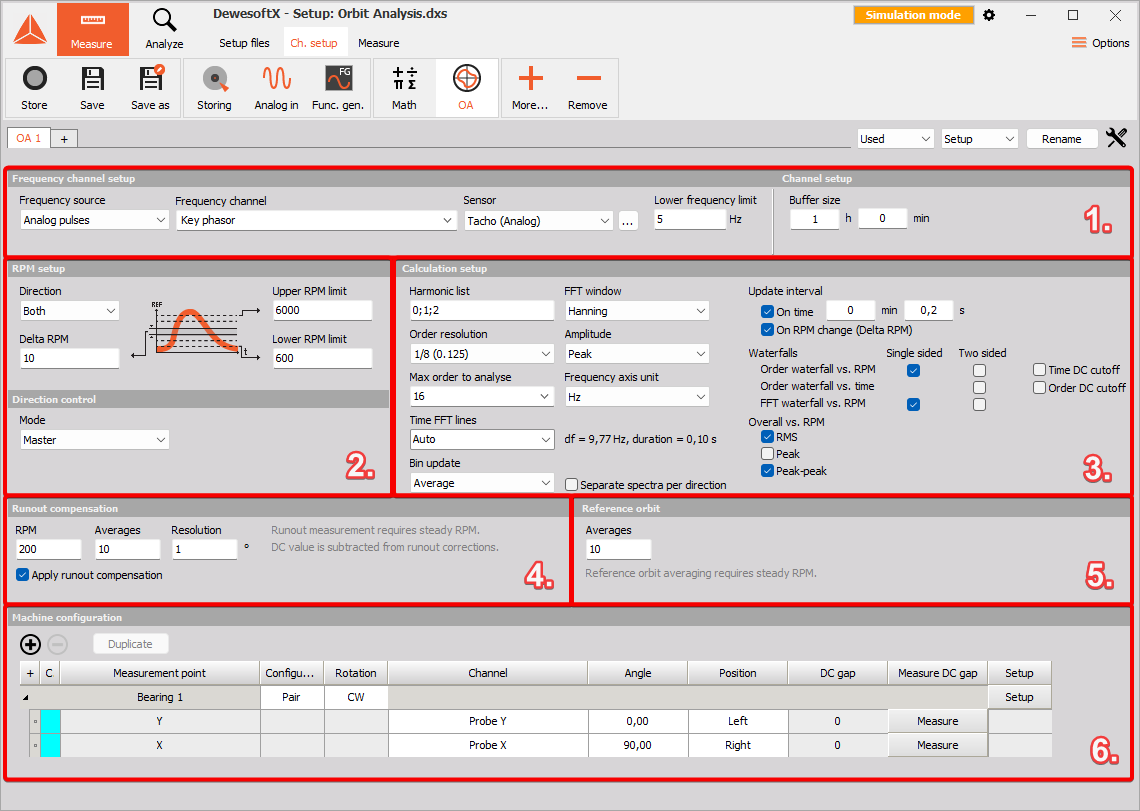The width and height of the screenshot is (1140, 811).
Task: Open the Frequency axis unit dropdown
Action: pyautogui.click(x=637, y=396)
